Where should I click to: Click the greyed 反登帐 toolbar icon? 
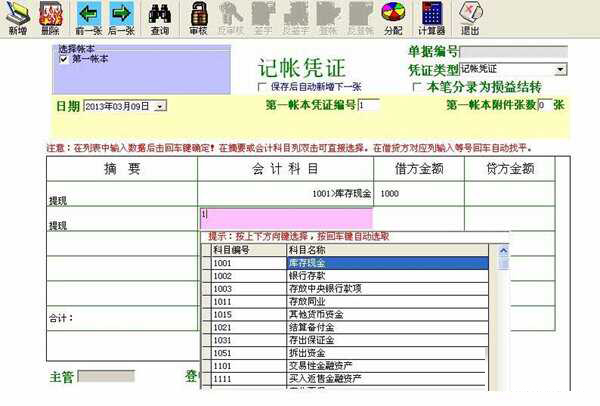(x=360, y=18)
